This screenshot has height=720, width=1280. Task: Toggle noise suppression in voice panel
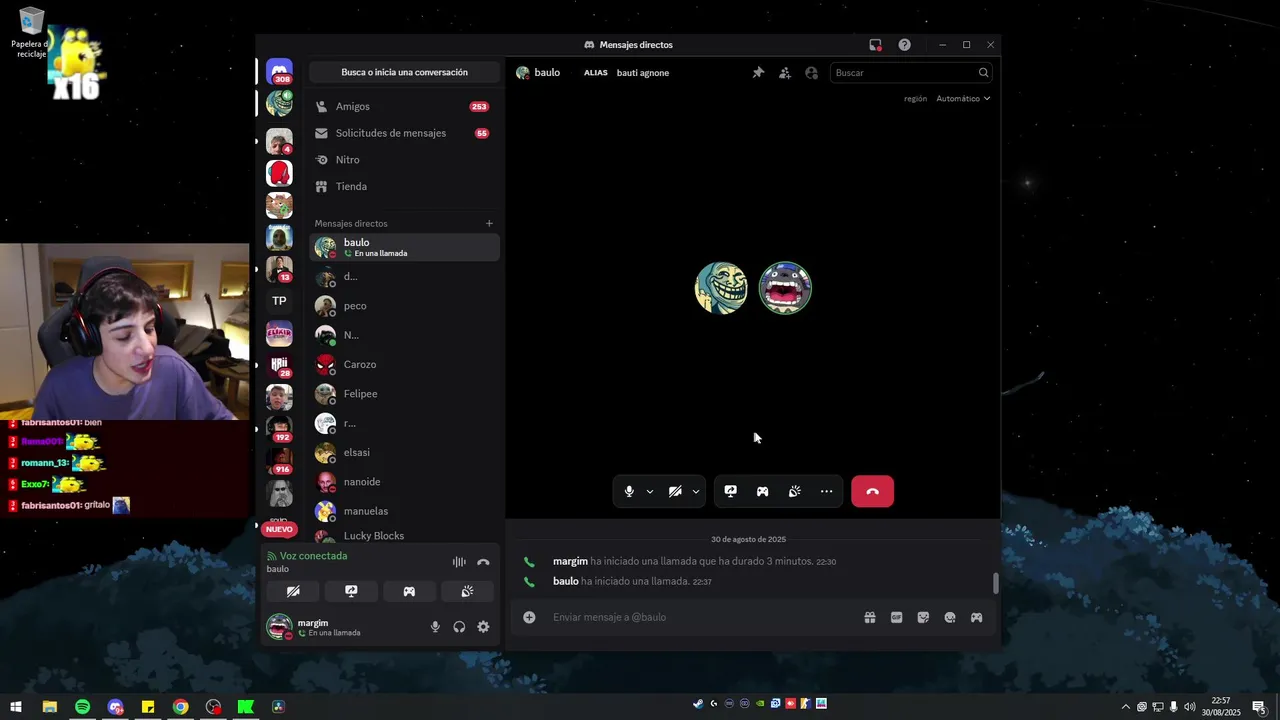point(459,562)
